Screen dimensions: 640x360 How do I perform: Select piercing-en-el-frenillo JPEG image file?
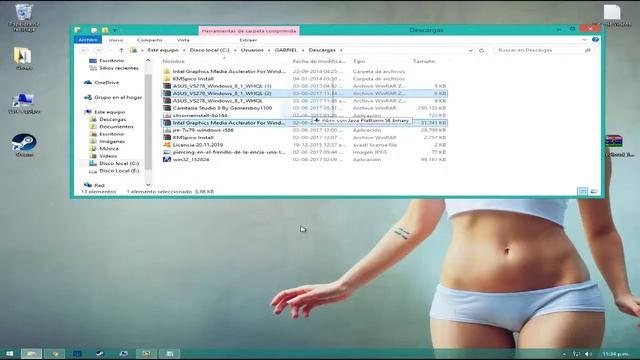(x=304, y=152)
